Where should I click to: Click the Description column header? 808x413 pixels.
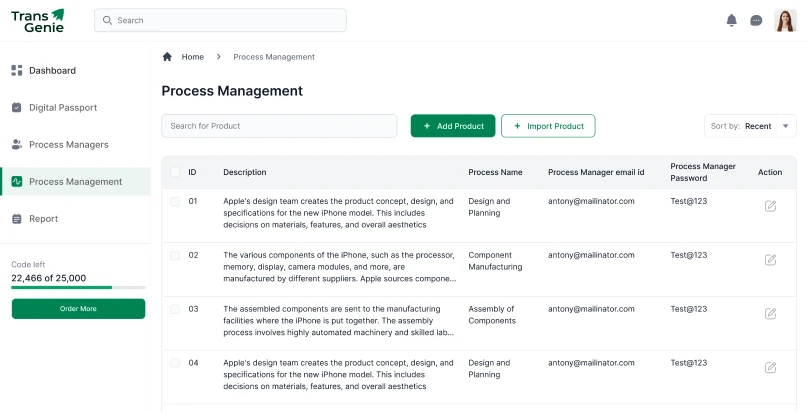245,172
